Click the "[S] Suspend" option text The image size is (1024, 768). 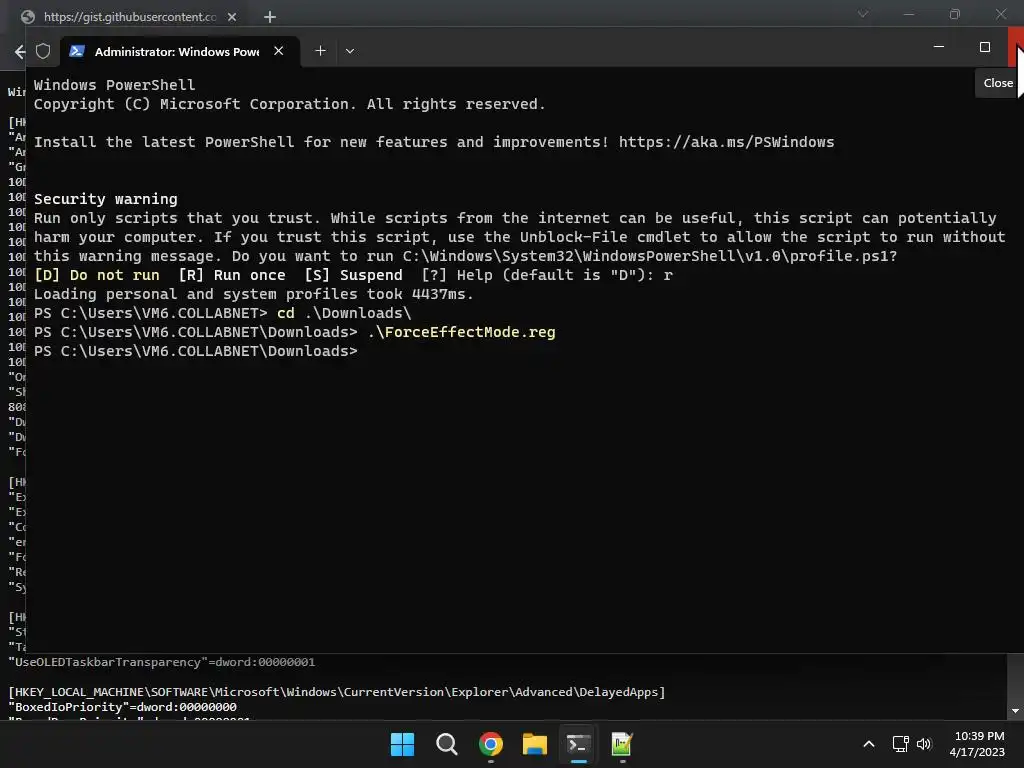tap(353, 275)
